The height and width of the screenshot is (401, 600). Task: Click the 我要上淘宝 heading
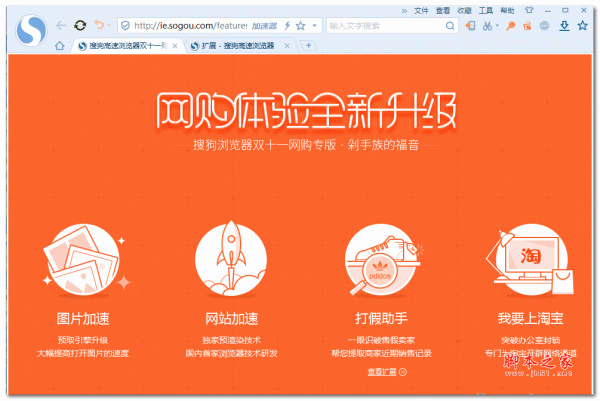coord(530,318)
